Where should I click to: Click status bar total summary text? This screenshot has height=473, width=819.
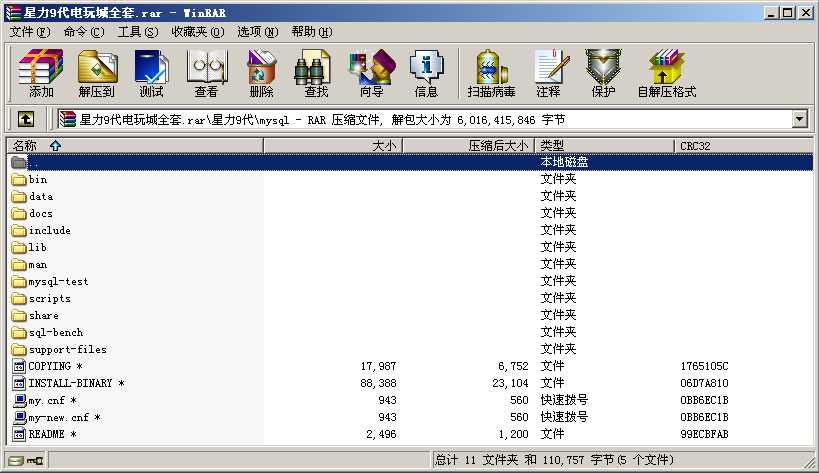(554, 460)
